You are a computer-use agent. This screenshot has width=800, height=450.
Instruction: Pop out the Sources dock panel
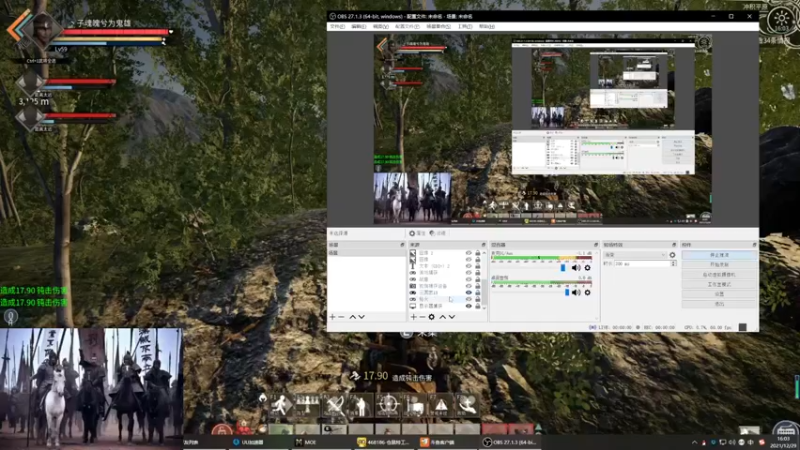(483, 245)
